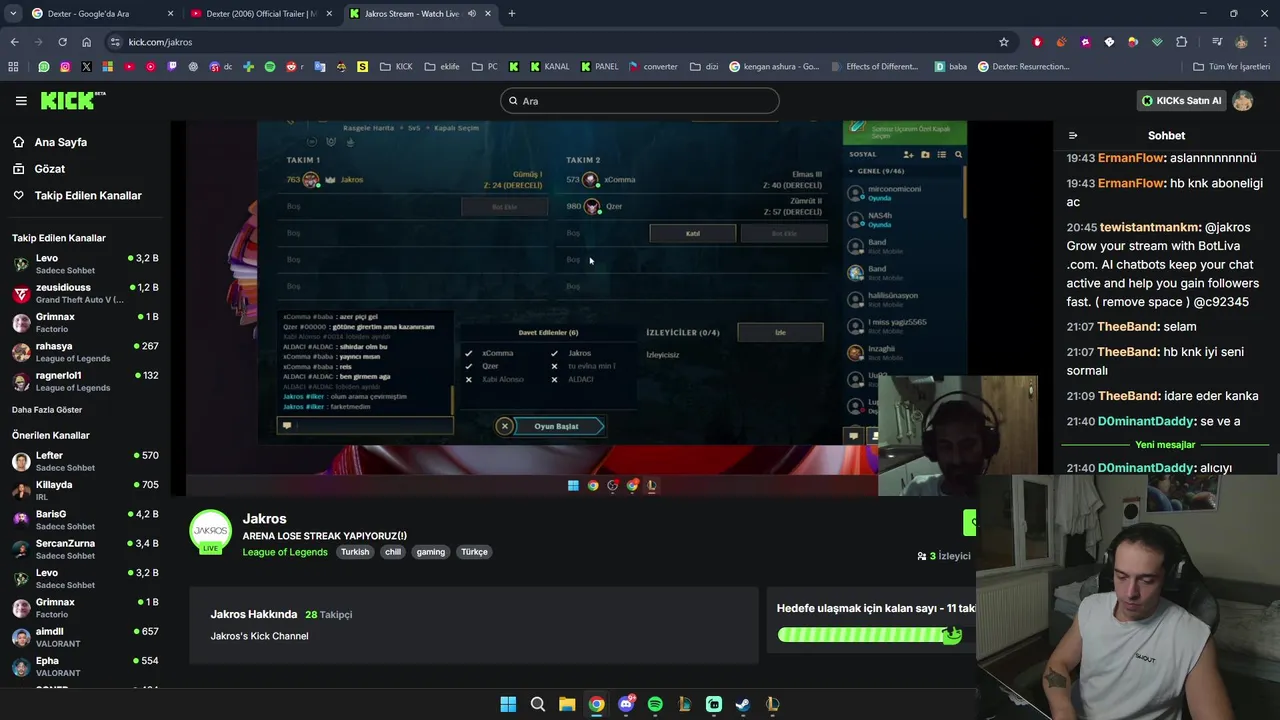Reload the kick.com page
This screenshot has width=1280, height=720.
click(62, 42)
